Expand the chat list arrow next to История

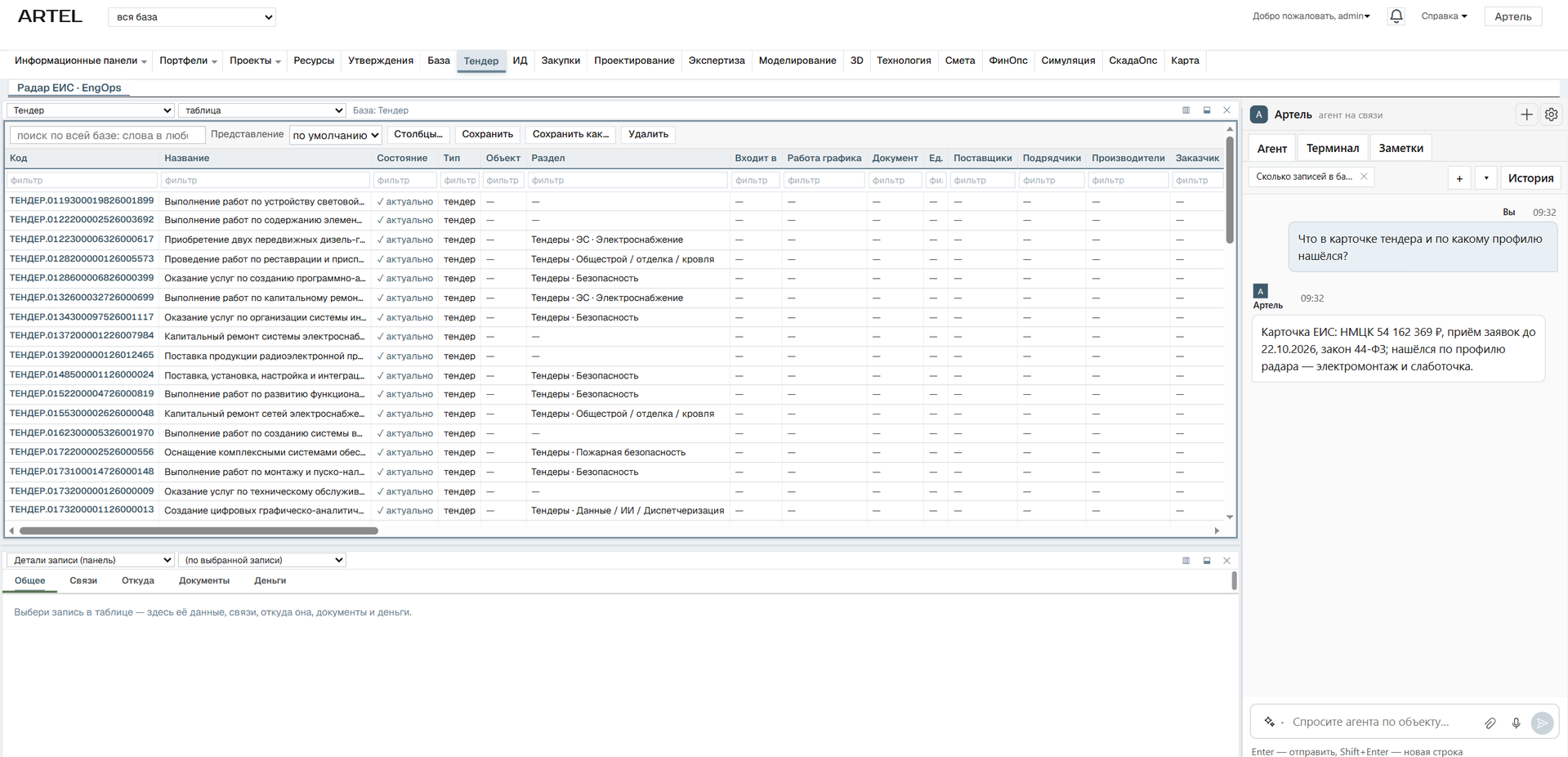[1486, 178]
